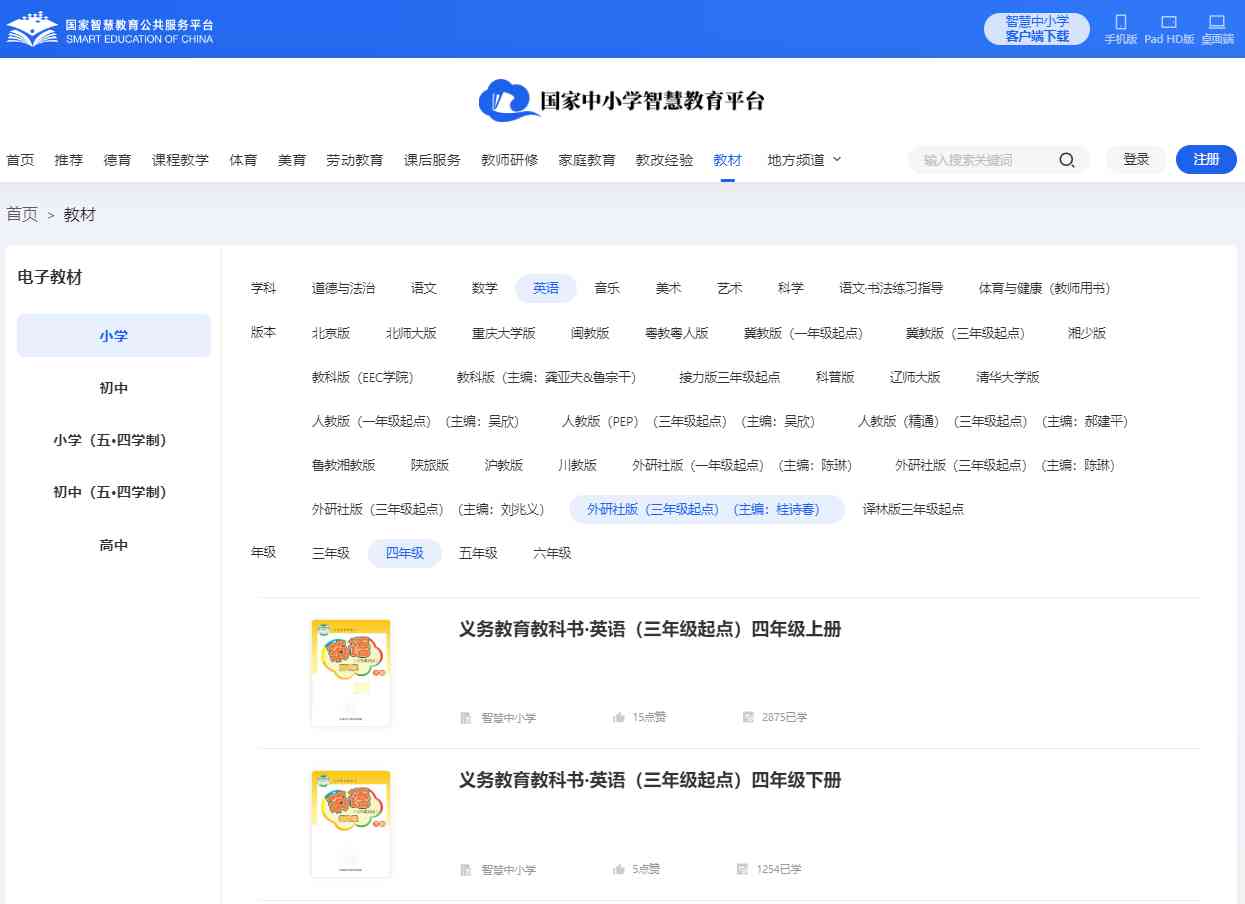Open the 家庭教育 nav item
1245x904 pixels.
click(587, 160)
